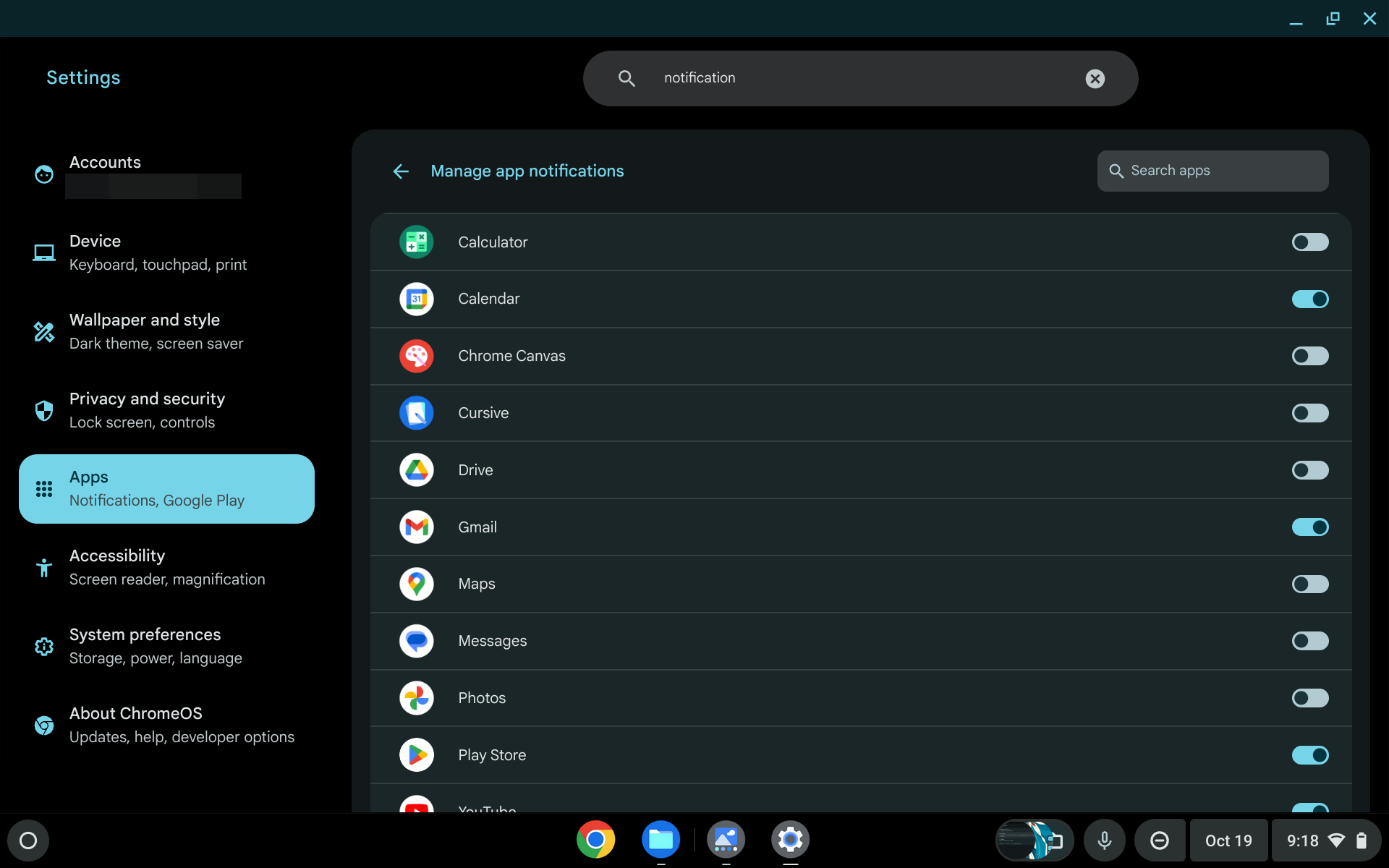Switch on Maps notifications
Image resolution: width=1389 pixels, height=868 pixels.
pos(1310,584)
